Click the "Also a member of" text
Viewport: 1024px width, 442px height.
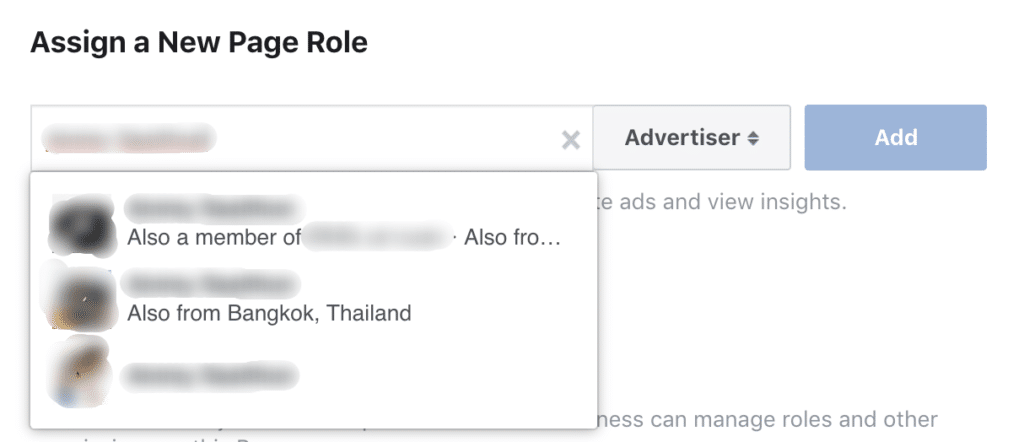point(212,238)
